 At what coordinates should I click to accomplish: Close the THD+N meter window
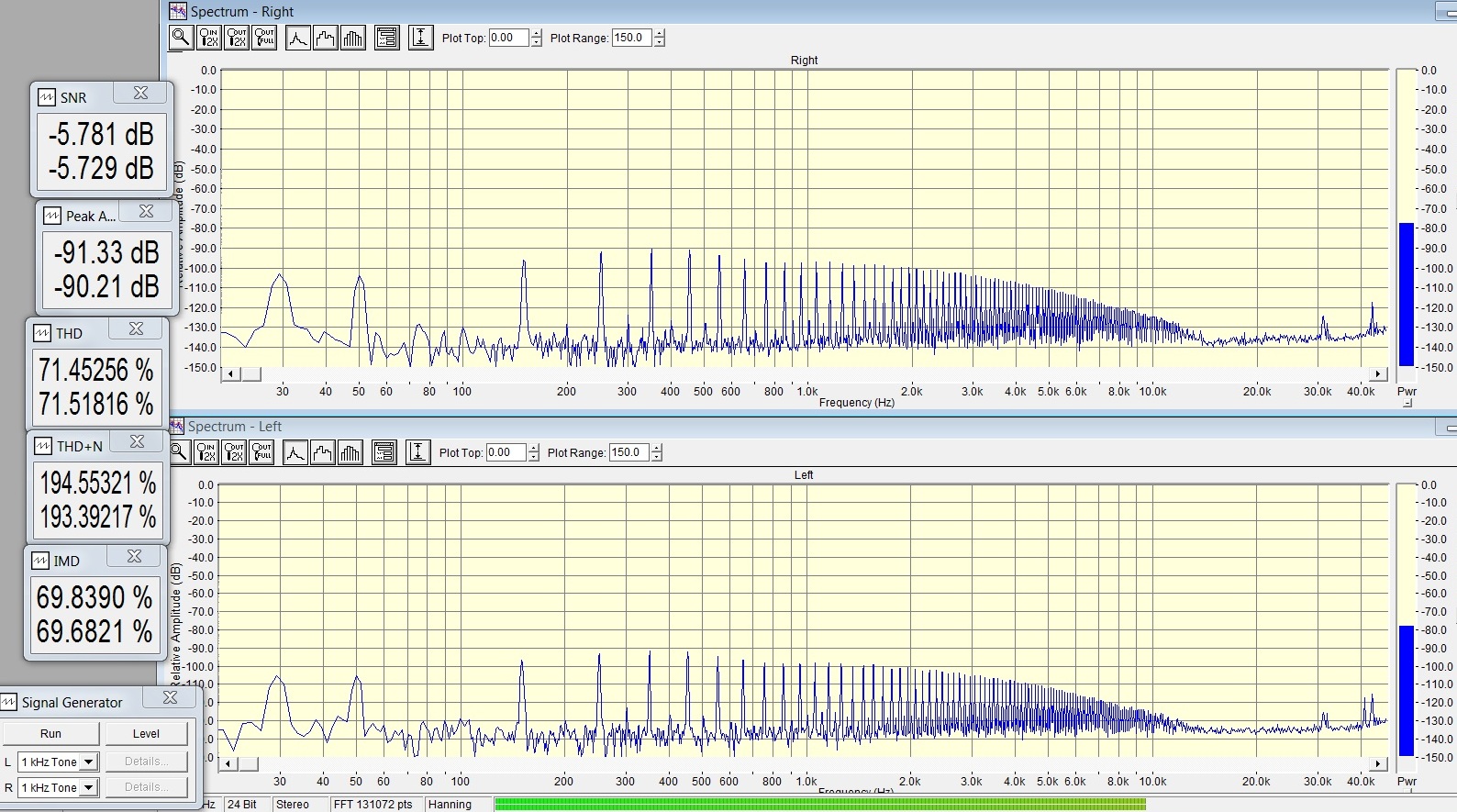(x=137, y=442)
